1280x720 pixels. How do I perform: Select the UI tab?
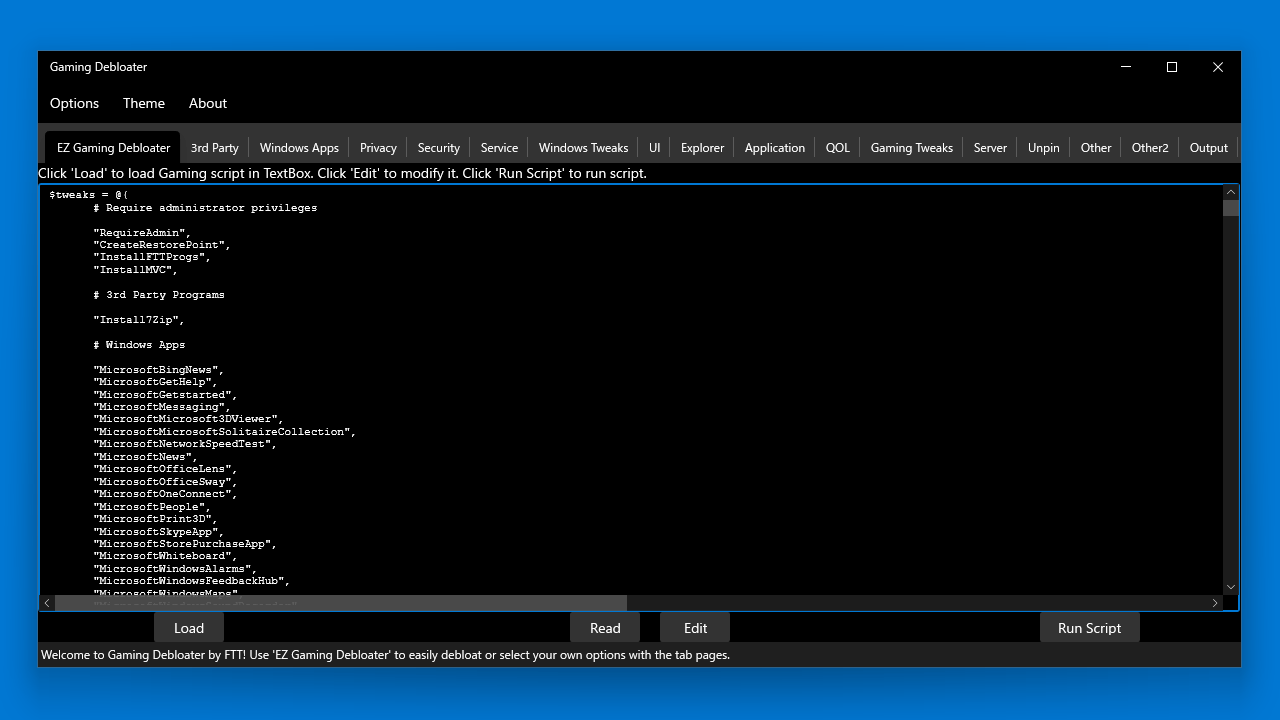pos(654,147)
